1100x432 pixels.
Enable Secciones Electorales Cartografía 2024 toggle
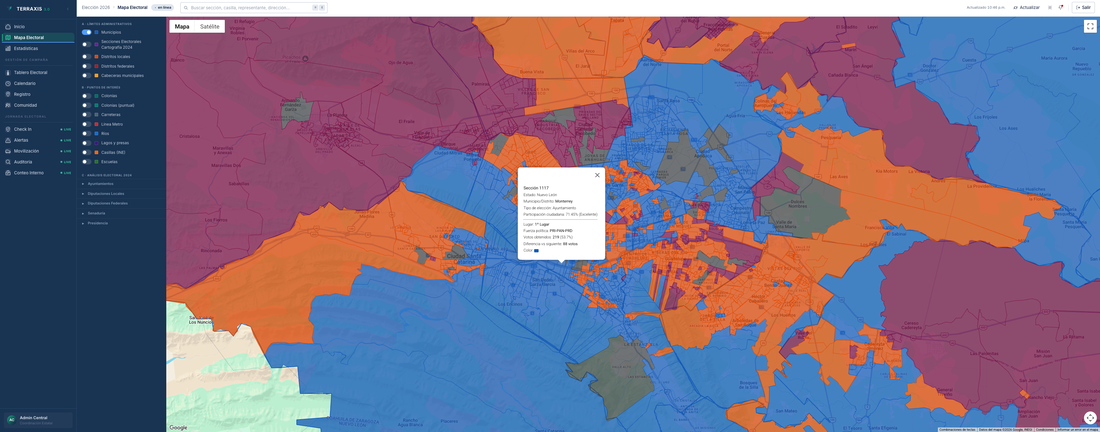point(86,44)
